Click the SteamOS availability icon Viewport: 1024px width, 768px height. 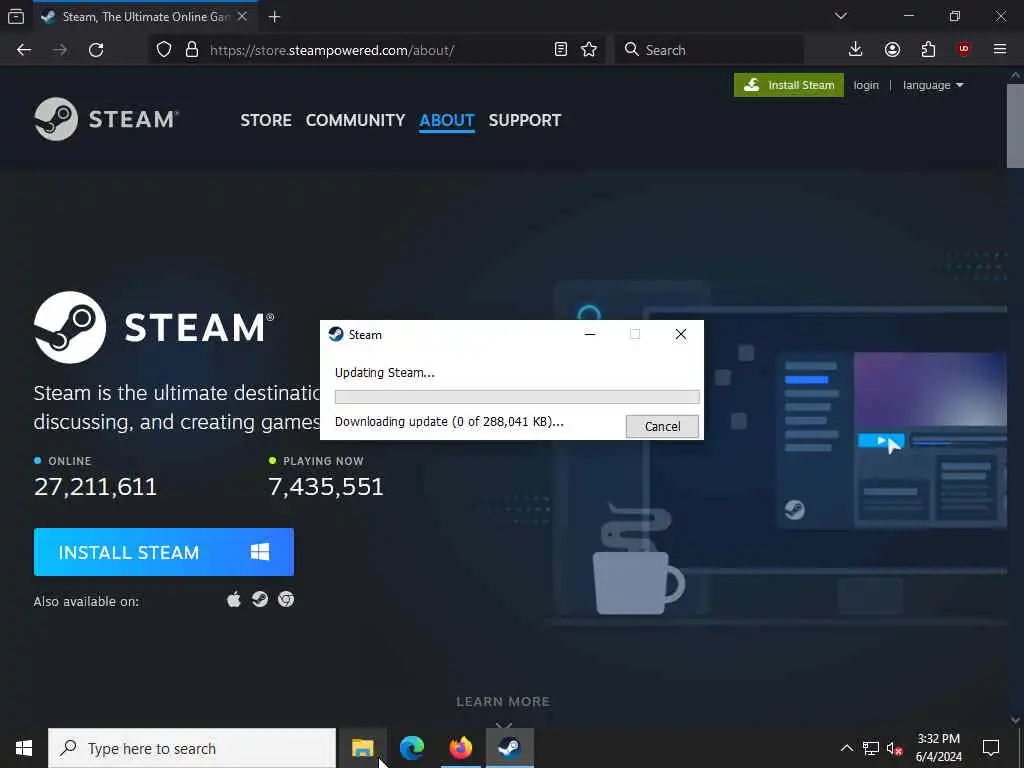(260, 600)
